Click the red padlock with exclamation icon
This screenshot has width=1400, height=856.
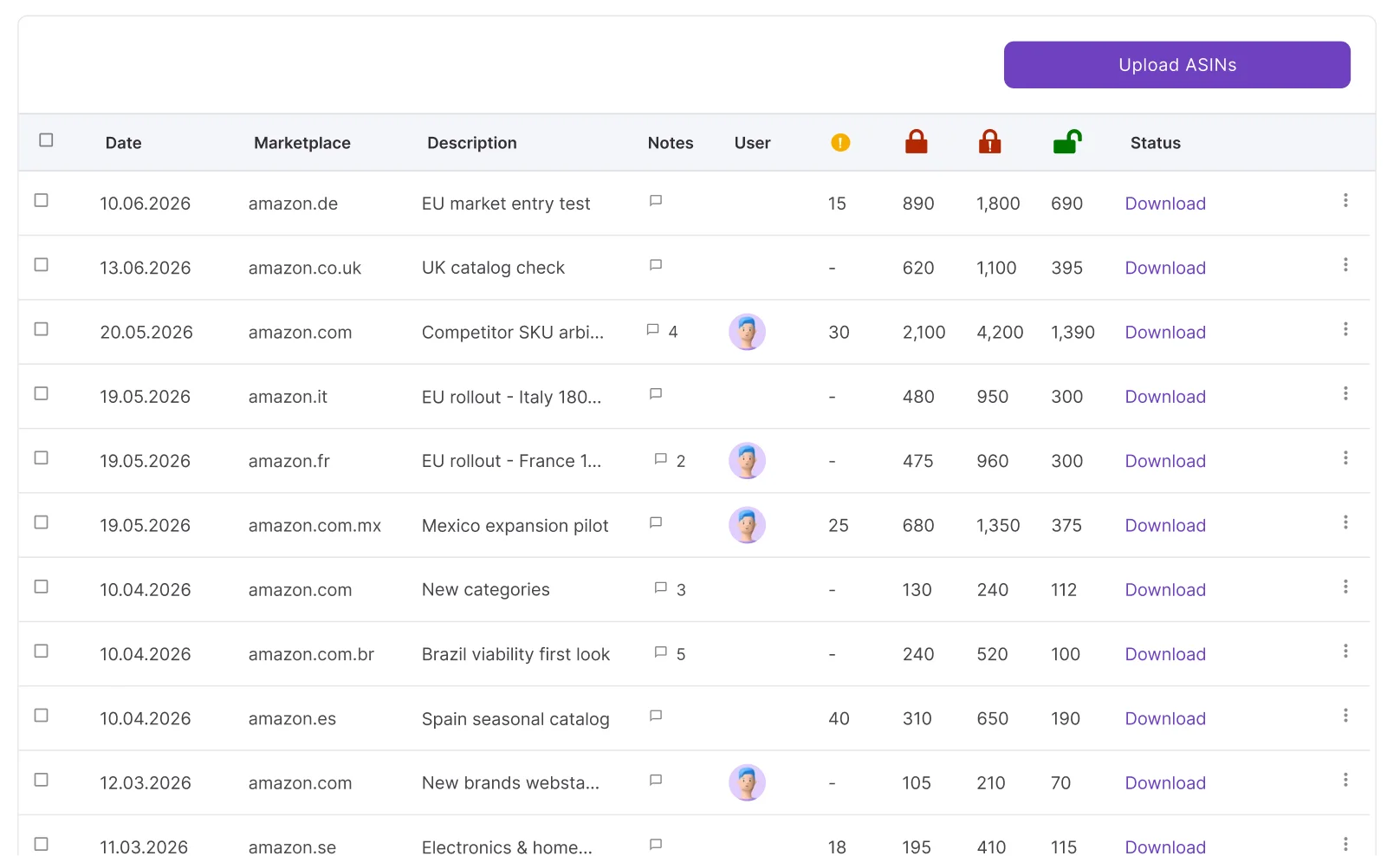(x=989, y=141)
